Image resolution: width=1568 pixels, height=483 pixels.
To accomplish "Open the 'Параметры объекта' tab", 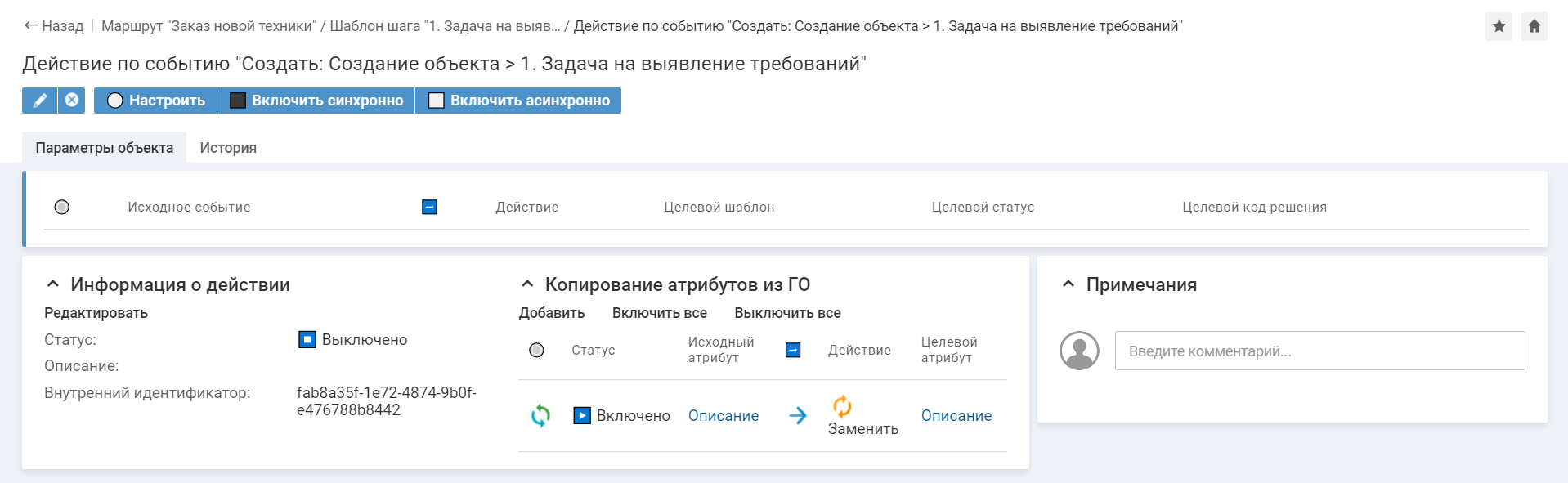I will tap(104, 148).
